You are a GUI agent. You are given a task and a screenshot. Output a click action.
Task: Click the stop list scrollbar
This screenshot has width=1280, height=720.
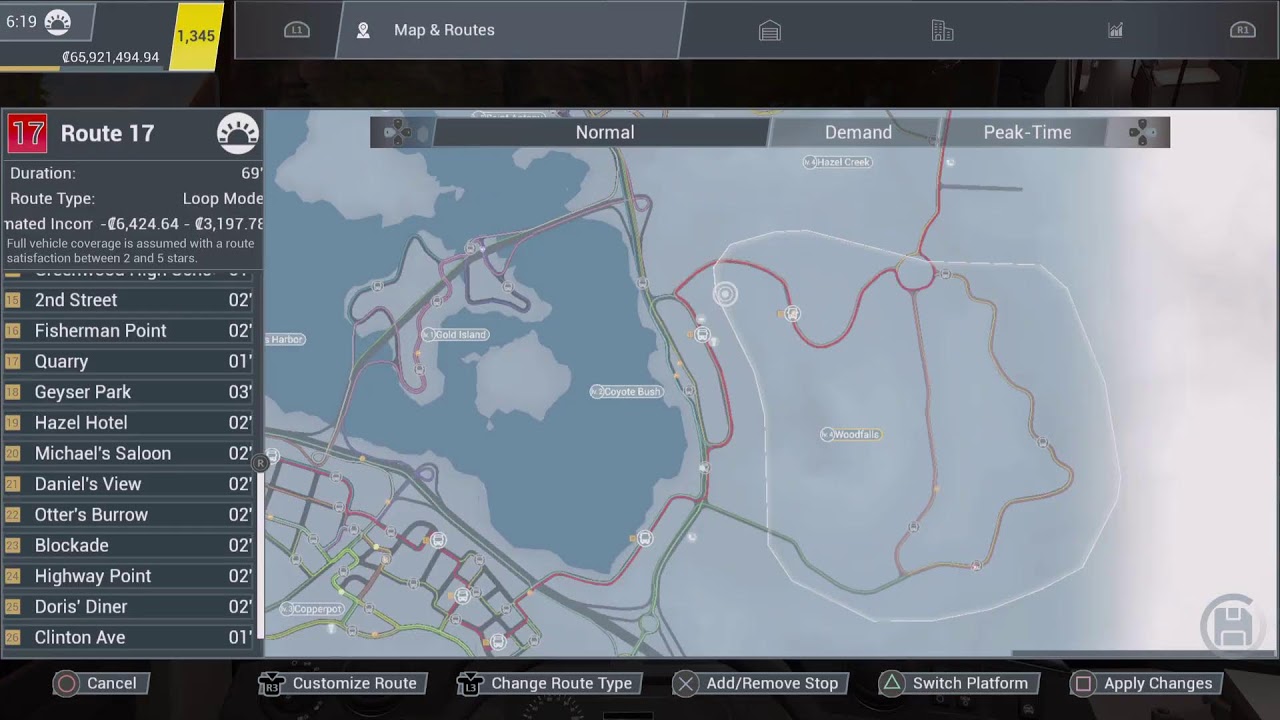coord(260,555)
